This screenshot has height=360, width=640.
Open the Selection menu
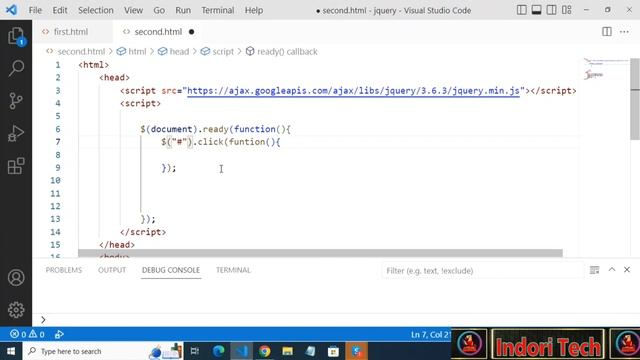tap(96, 10)
